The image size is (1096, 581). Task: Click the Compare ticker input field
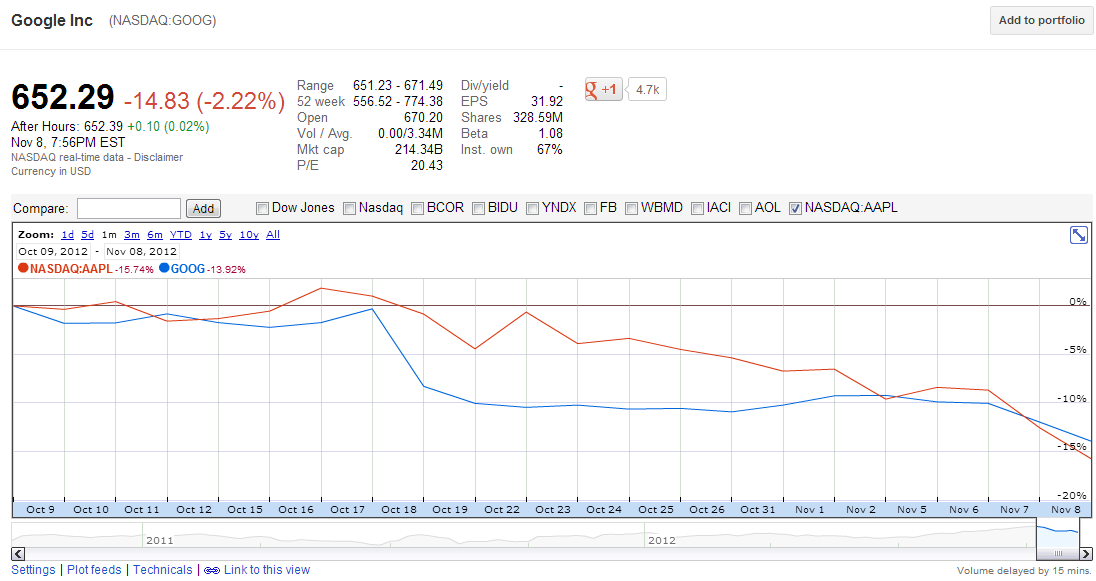click(129, 208)
